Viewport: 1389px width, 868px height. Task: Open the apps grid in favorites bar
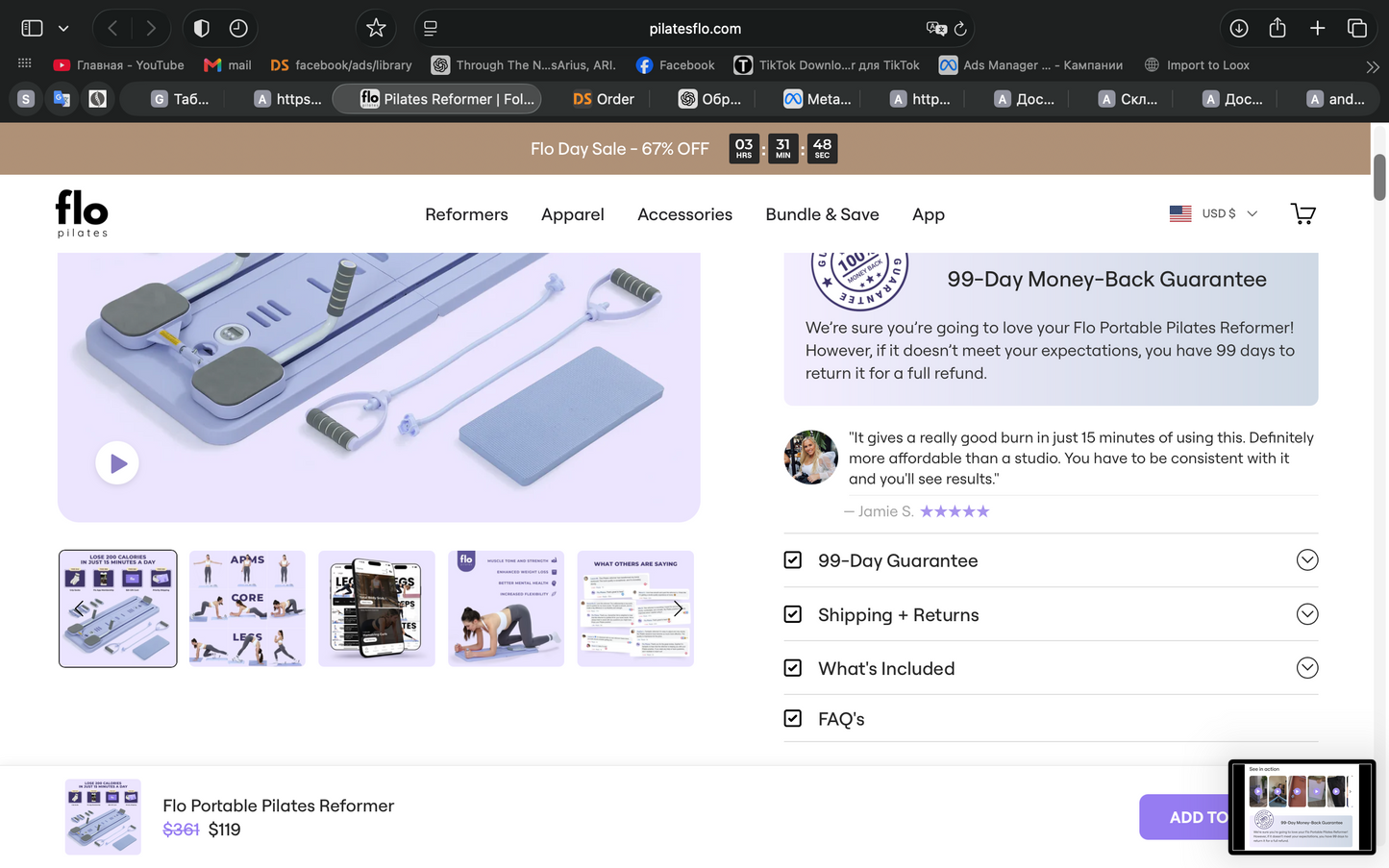[25, 64]
